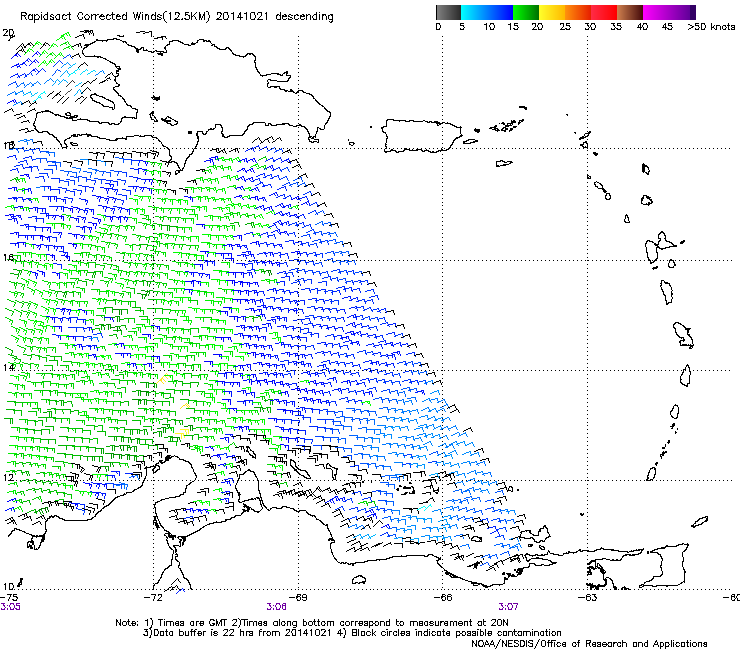Click the NOAA/NESDIS credit line
Screen dimensions: 740x650
pos(589,643)
